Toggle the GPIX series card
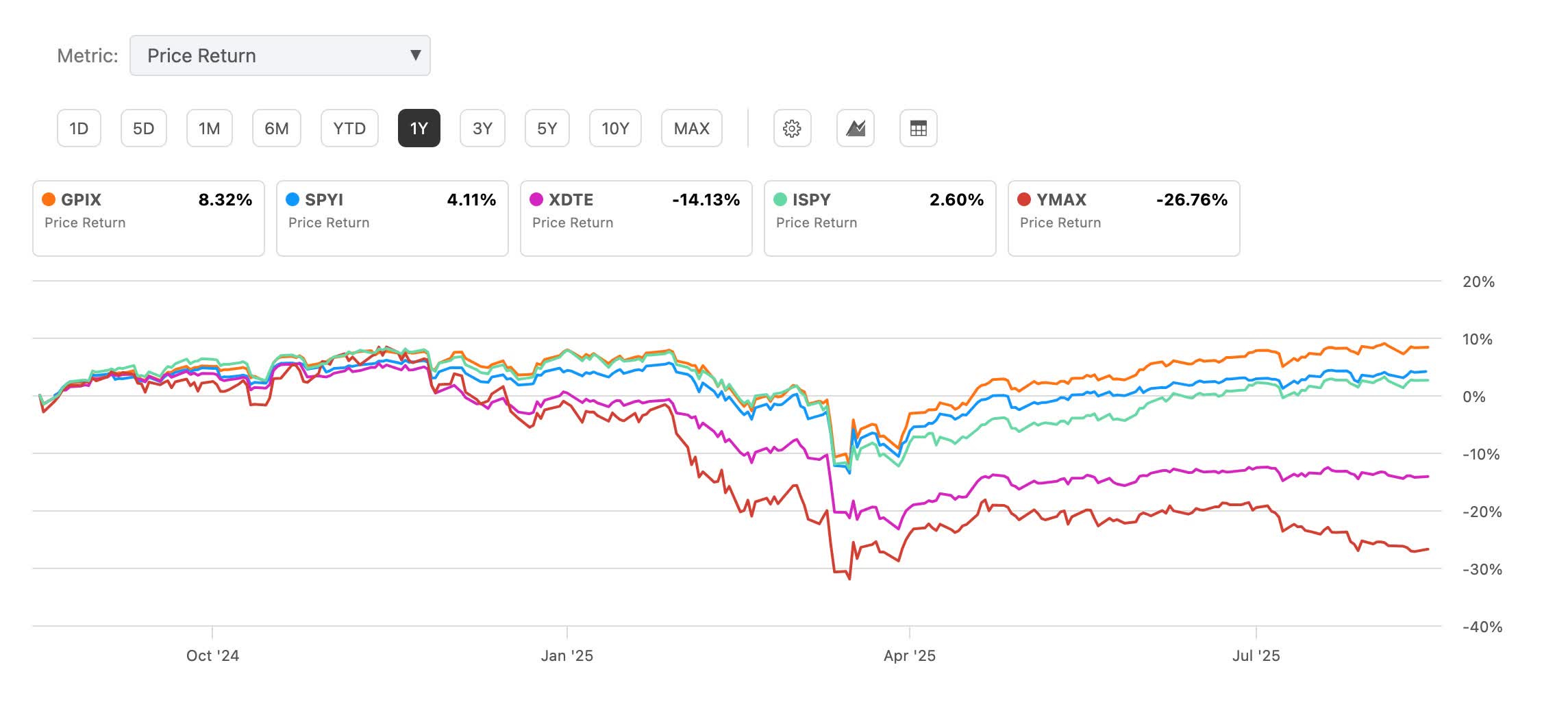 pyautogui.click(x=149, y=218)
